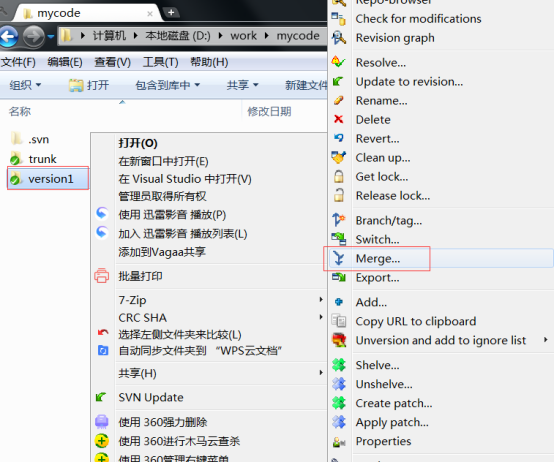This screenshot has width=554, height=463.
Task: Select the version1 folder
Action: [x=48, y=178]
